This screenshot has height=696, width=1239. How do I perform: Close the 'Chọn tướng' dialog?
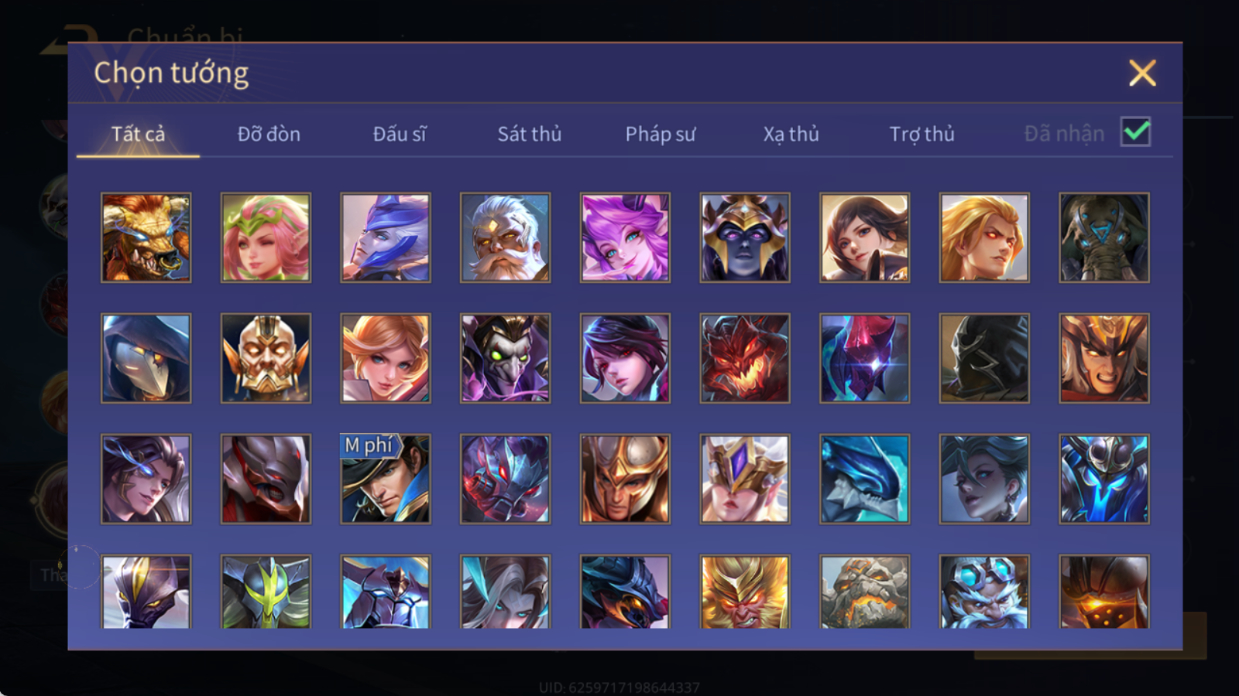pyautogui.click(x=1142, y=73)
